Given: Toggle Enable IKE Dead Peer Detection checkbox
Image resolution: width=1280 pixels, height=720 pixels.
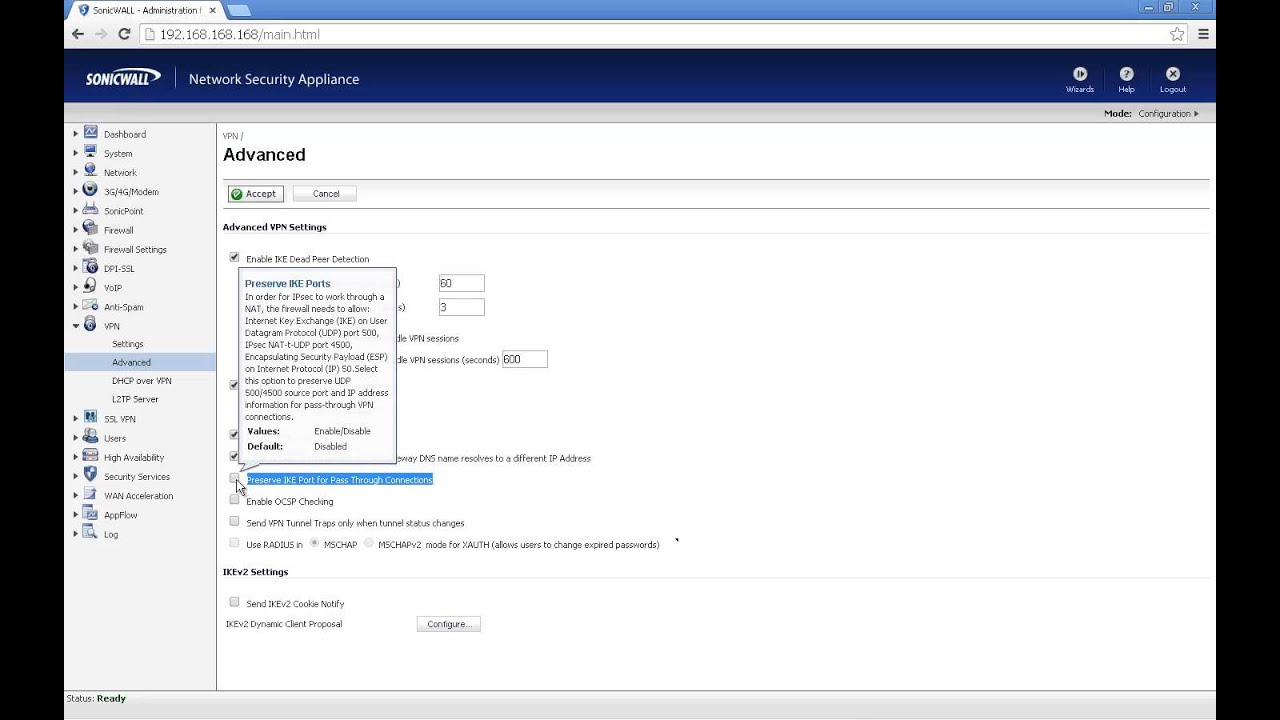Looking at the screenshot, I should pyautogui.click(x=234, y=258).
